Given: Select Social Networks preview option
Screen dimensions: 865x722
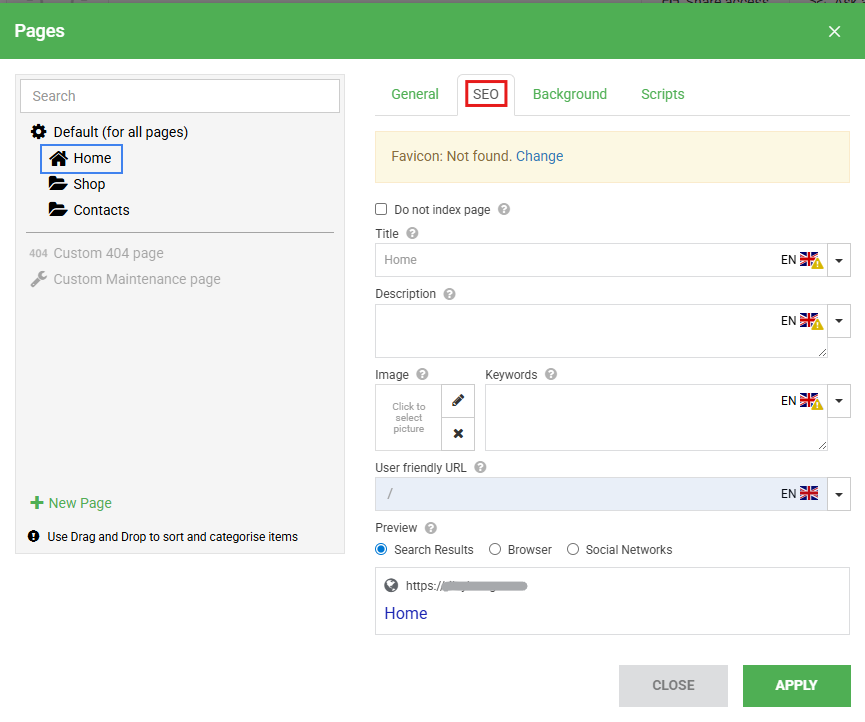Looking at the screenshot, I should point(573,550).
